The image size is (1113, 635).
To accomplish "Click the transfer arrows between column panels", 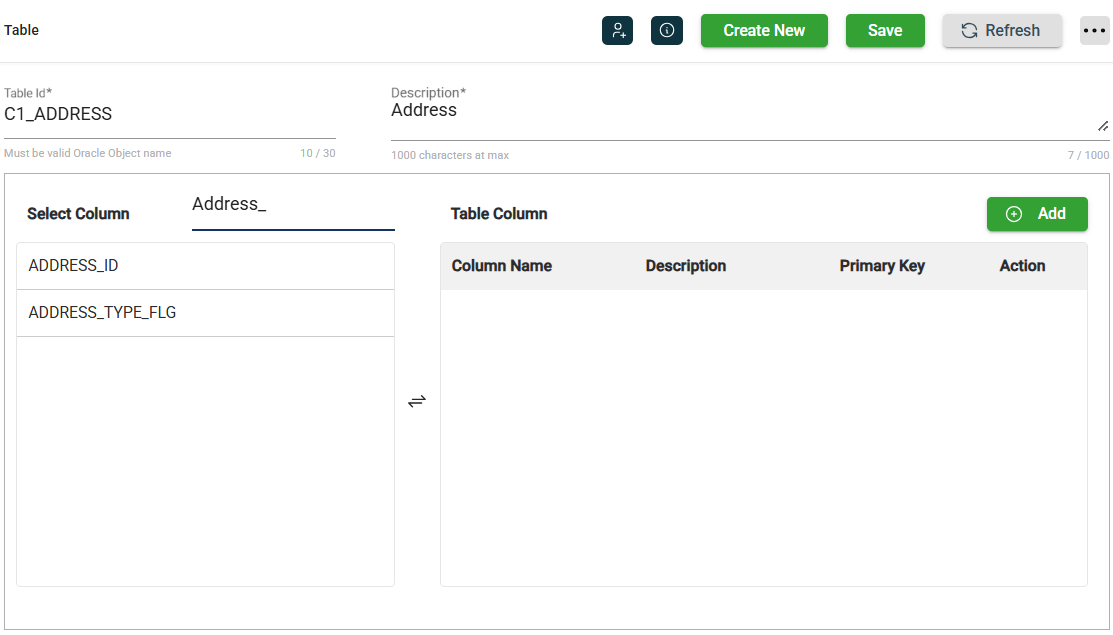I will 417,401.
